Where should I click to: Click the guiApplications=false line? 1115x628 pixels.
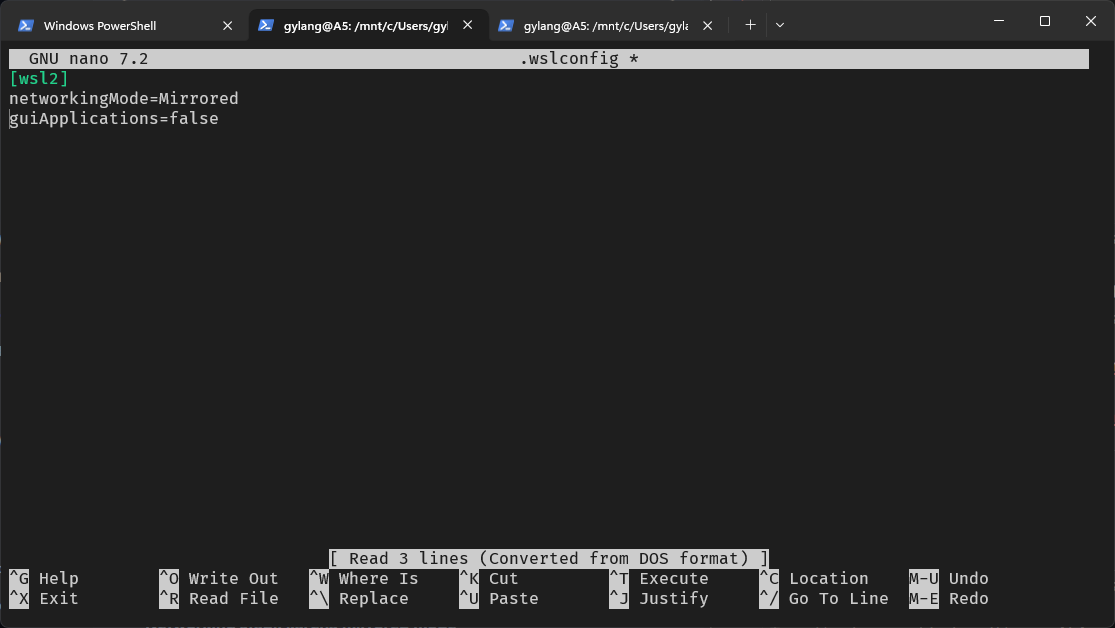coord(113,118)
